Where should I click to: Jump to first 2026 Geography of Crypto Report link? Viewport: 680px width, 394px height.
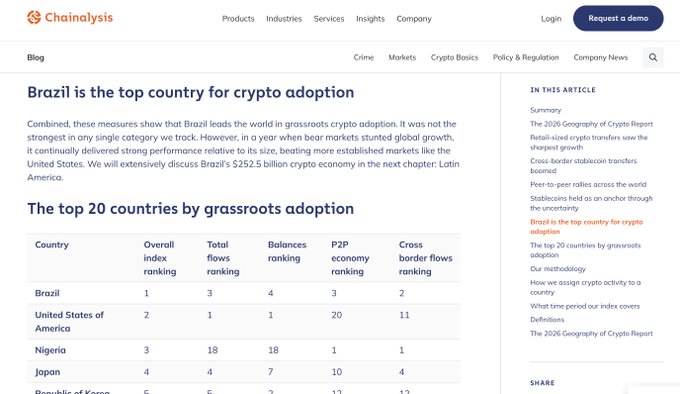click(591, 124)
